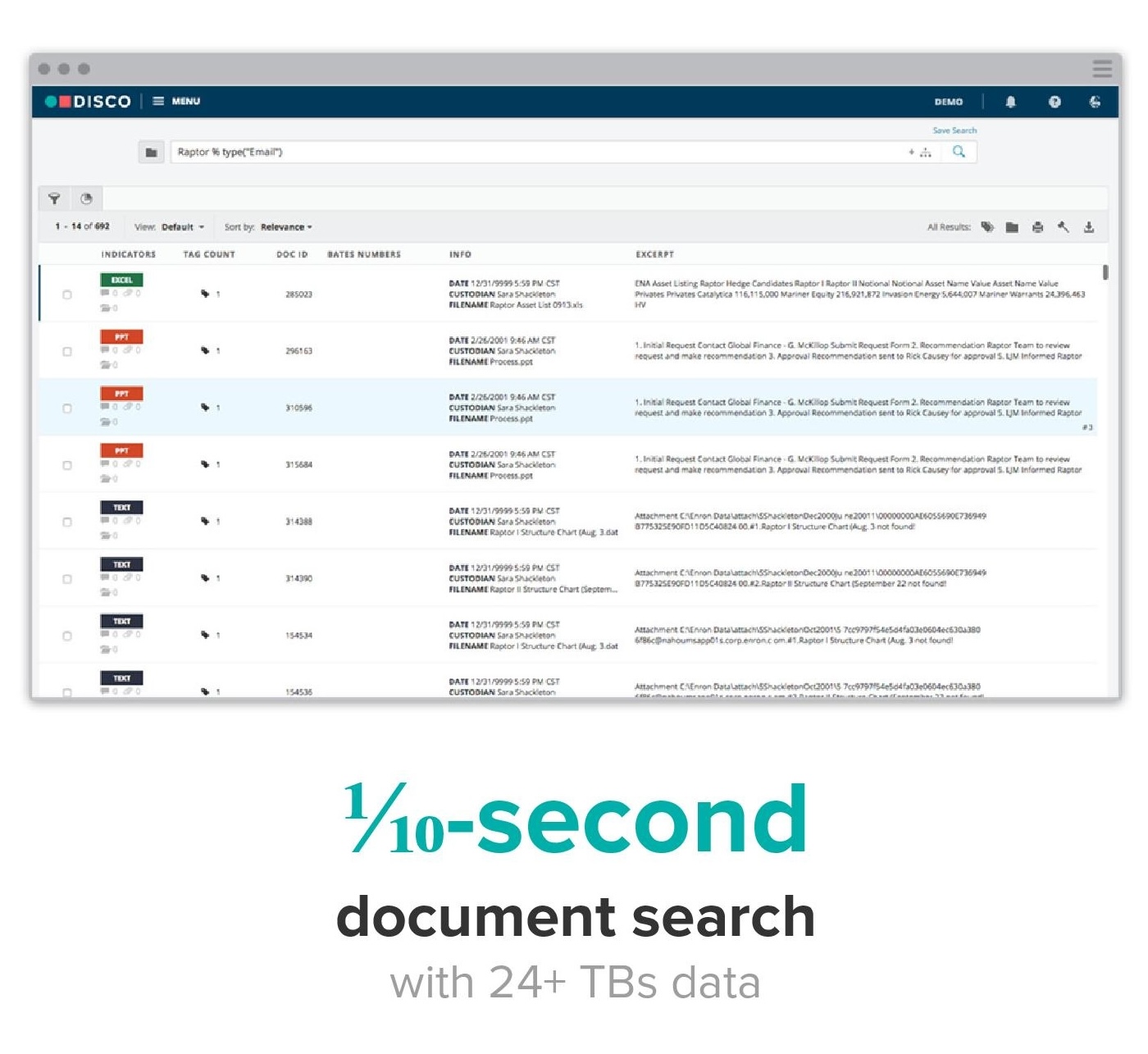Click the All Results gavel tool icon
This screenshot has height=1054, width=1148.
pos(1063,227)
